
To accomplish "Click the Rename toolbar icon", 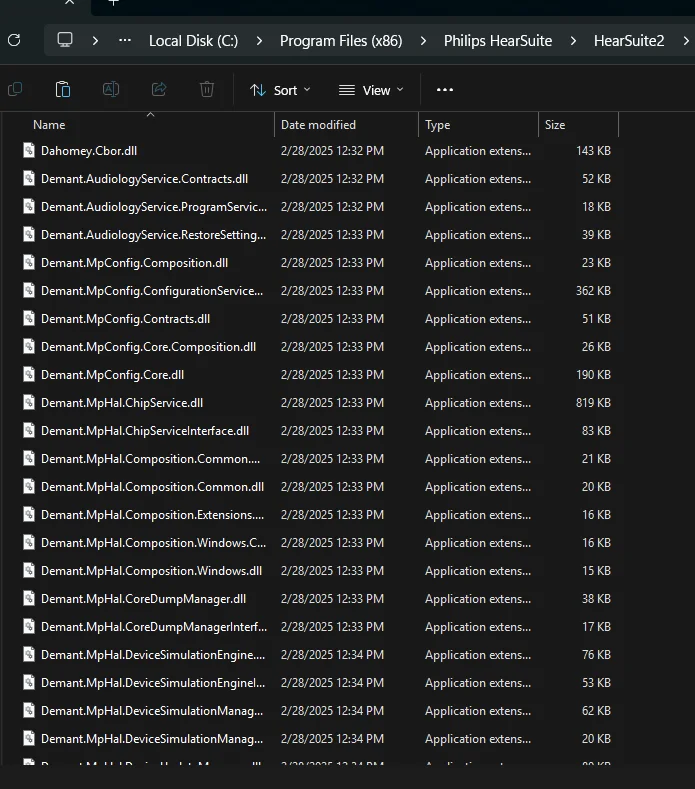I will (x=111, y=90).
